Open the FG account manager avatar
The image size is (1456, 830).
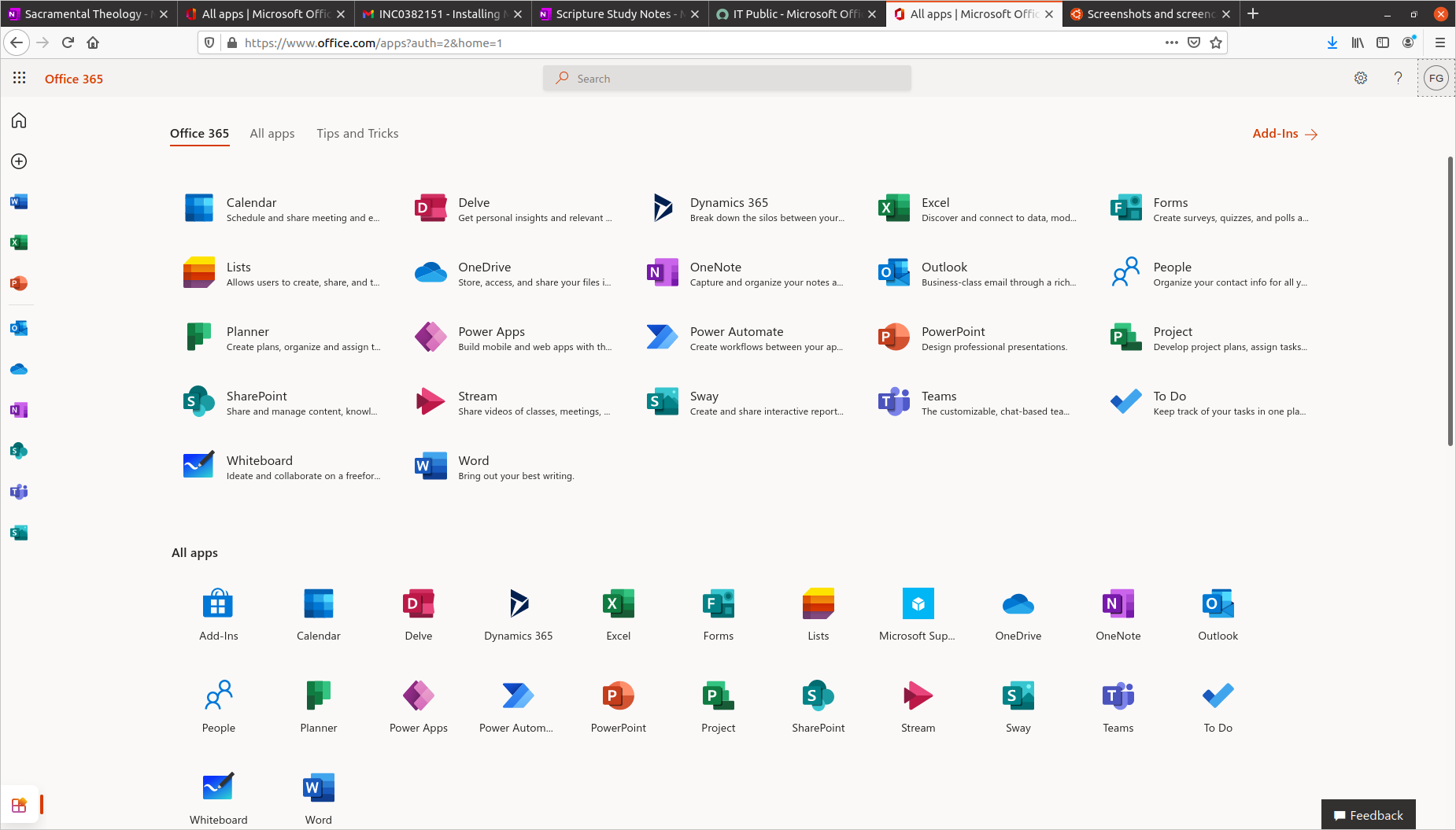click(1436, 78)
